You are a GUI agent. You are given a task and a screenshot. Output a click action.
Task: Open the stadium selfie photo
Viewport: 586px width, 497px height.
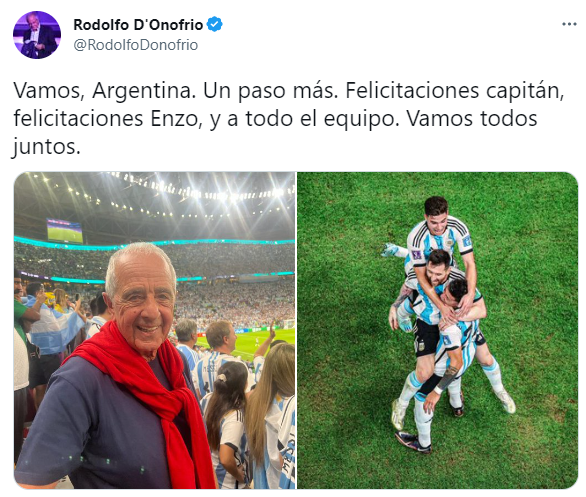pos(154,330)
